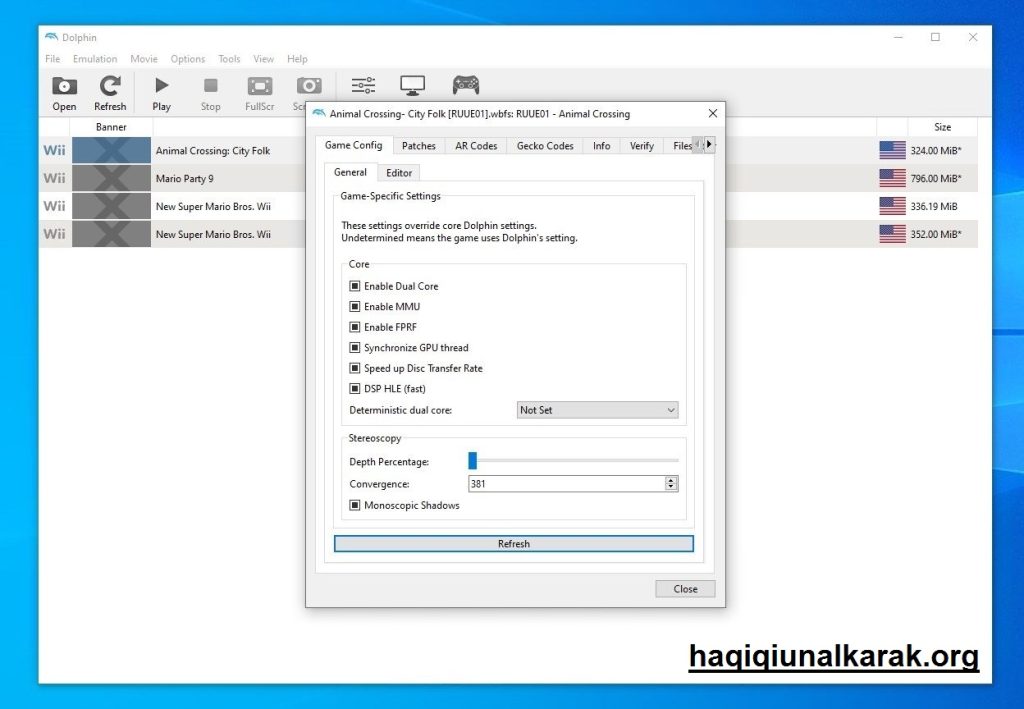Open Config via the sliders icon
The image size is (1024, 709).
363,86
